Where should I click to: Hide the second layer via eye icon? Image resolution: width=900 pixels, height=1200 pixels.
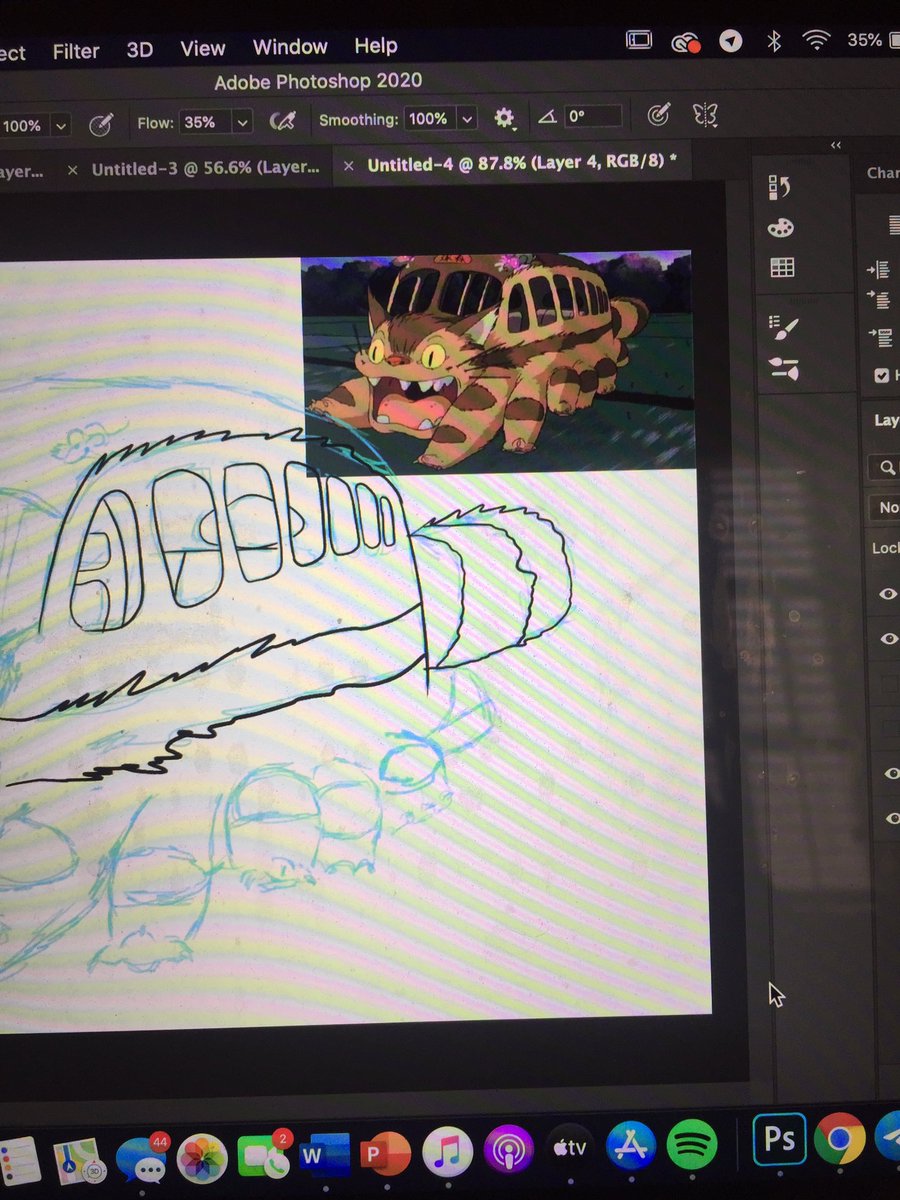click(x=888, y=638)
